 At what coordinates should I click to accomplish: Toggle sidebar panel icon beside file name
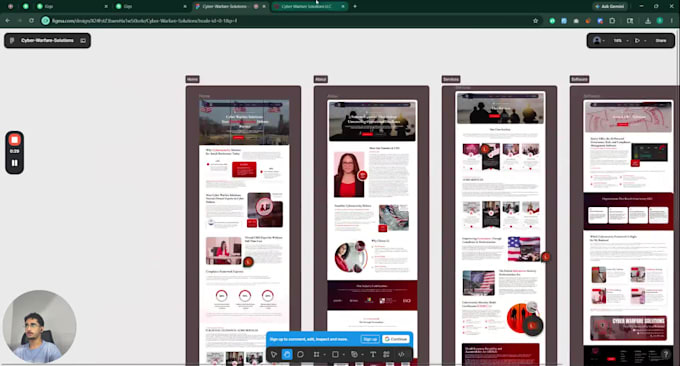point(83,40)
